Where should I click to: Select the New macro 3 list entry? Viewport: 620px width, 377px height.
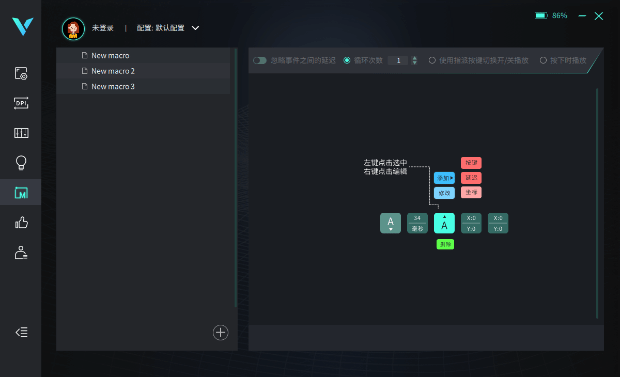pos(143,86)
